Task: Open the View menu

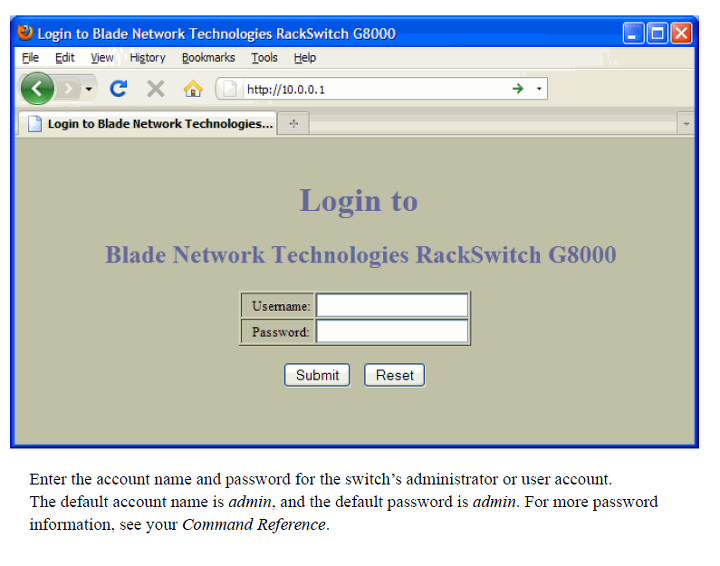Action: pos(102,58)
